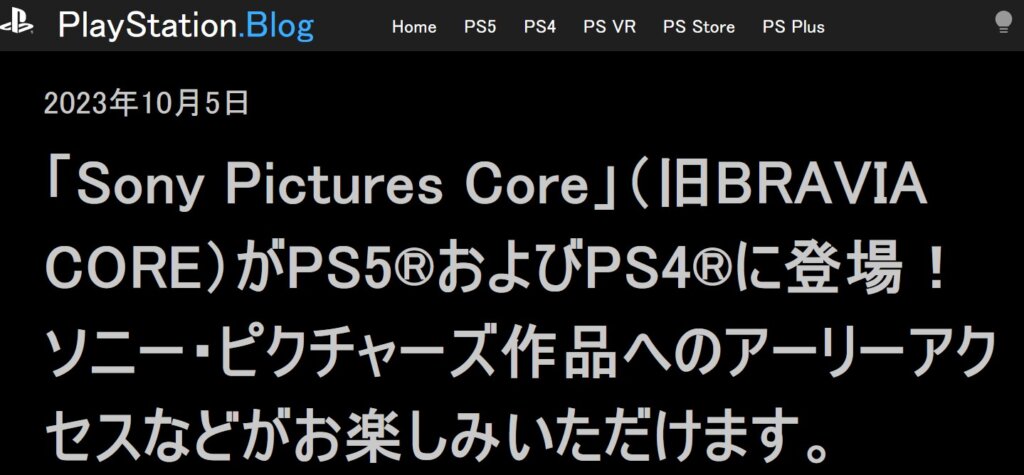This screenshot has width=1024, height=475.
Task: Click the 2023年10月5日 post date
Action: (146, 103)
